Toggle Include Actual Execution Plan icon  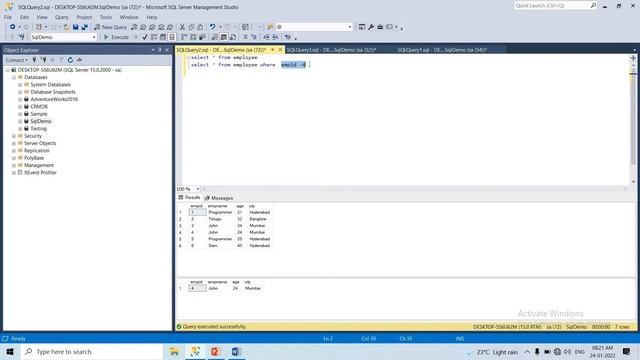(184, 37)
